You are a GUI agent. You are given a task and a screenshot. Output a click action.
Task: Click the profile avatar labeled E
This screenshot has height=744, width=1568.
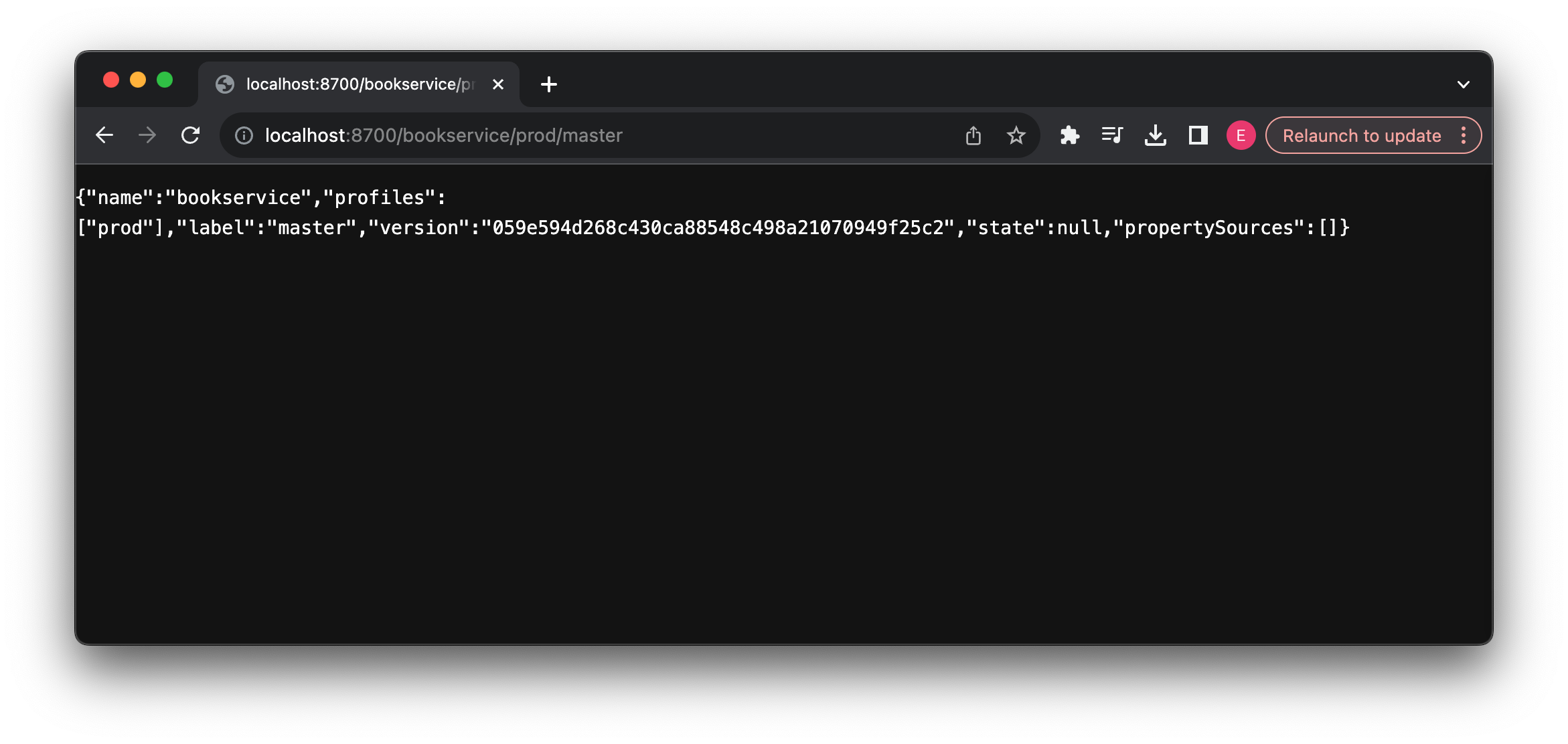(1240, 134)
